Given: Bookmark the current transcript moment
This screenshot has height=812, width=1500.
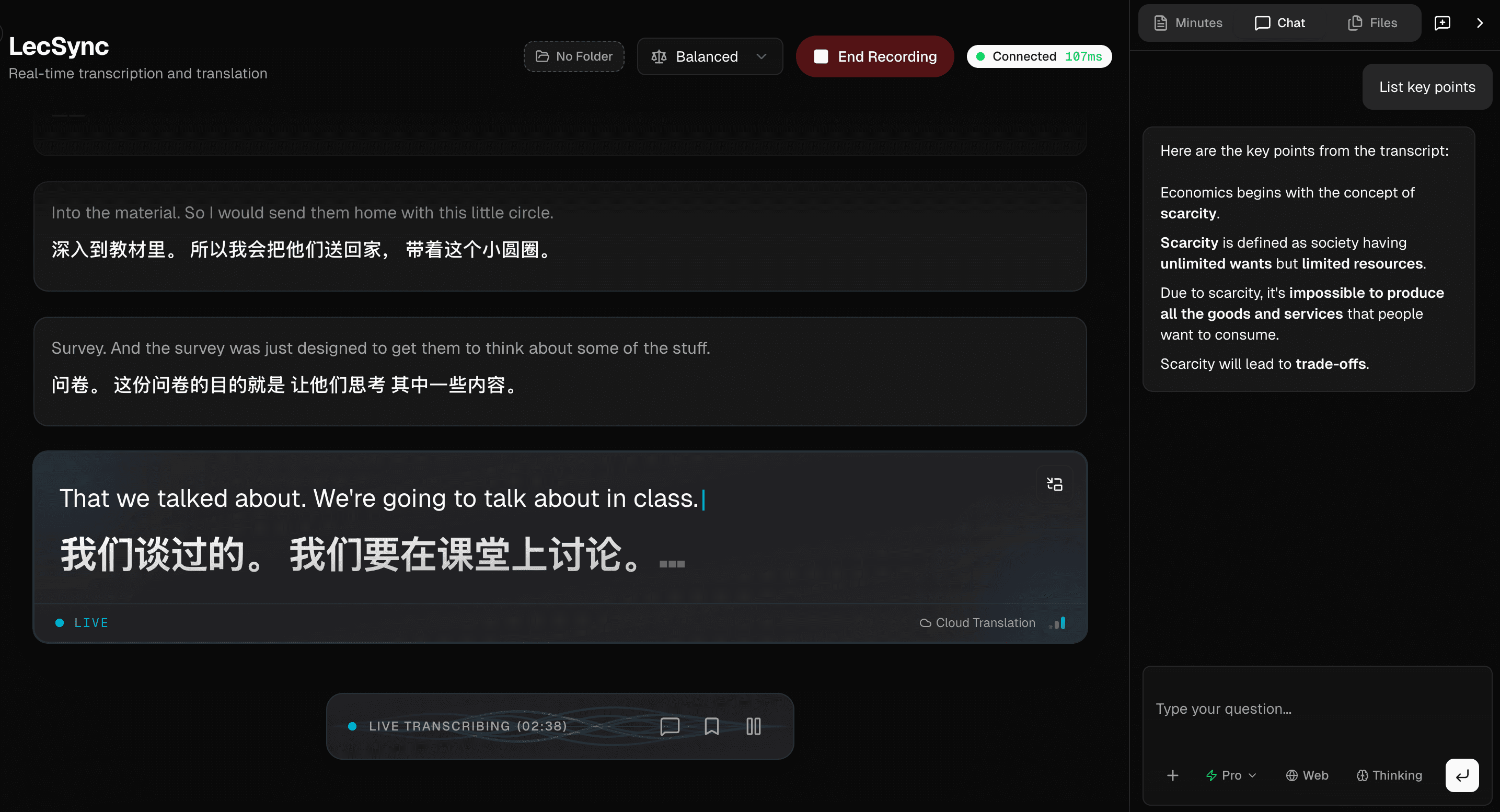Looking at the screenshot, I should click(x=711, y=726).
